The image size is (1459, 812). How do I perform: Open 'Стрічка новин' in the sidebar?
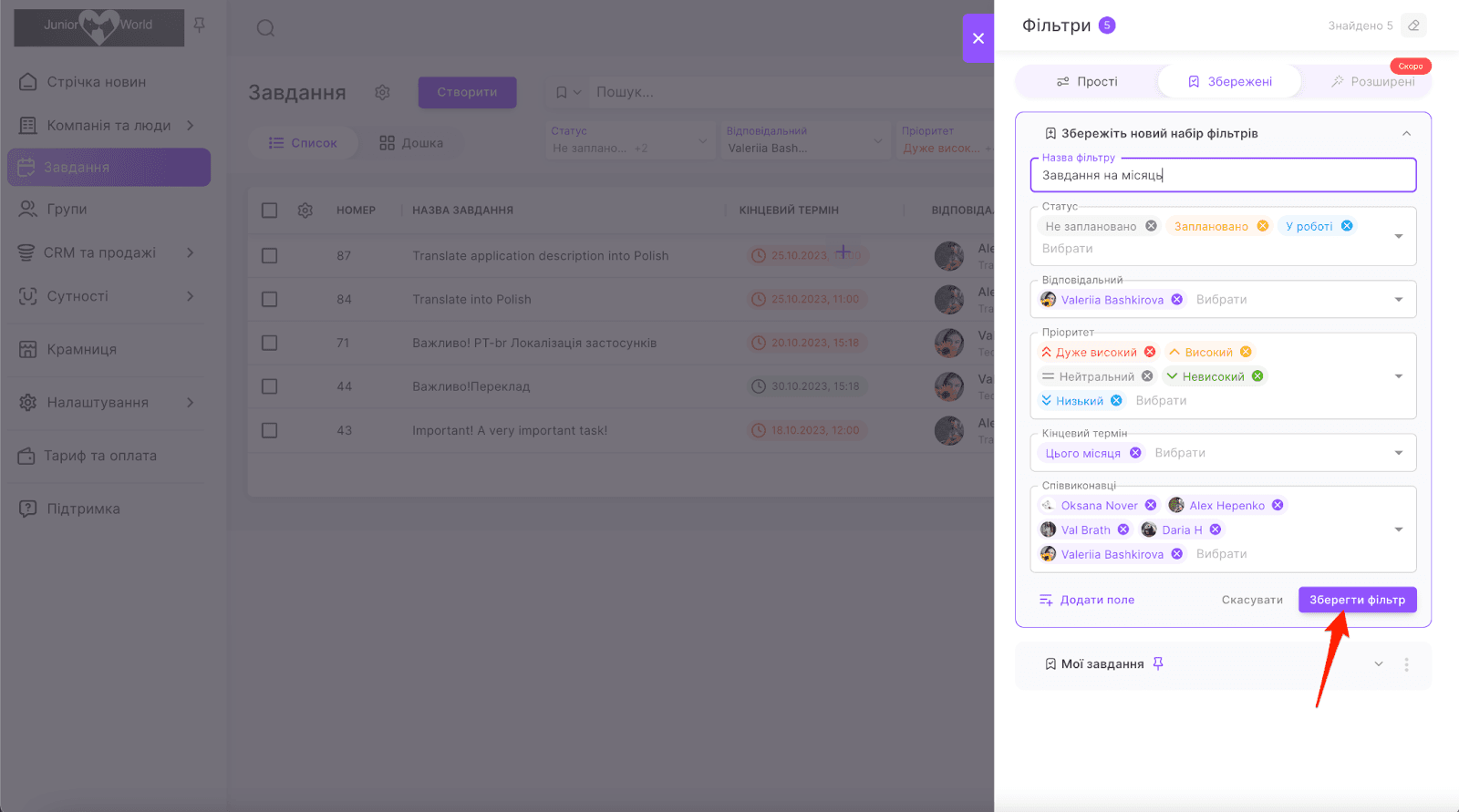click(97, 82)
